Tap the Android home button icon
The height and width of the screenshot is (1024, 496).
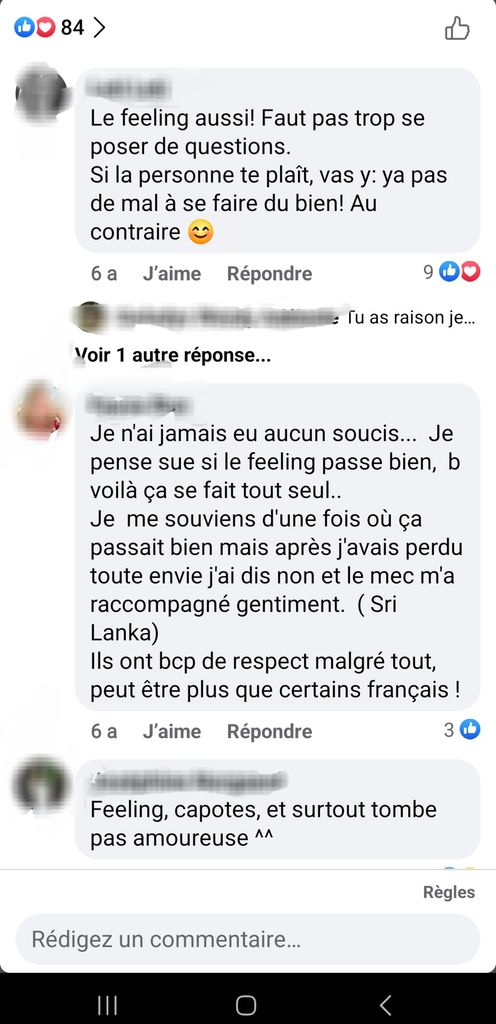pyautogui.click(x=246, y=1004)
